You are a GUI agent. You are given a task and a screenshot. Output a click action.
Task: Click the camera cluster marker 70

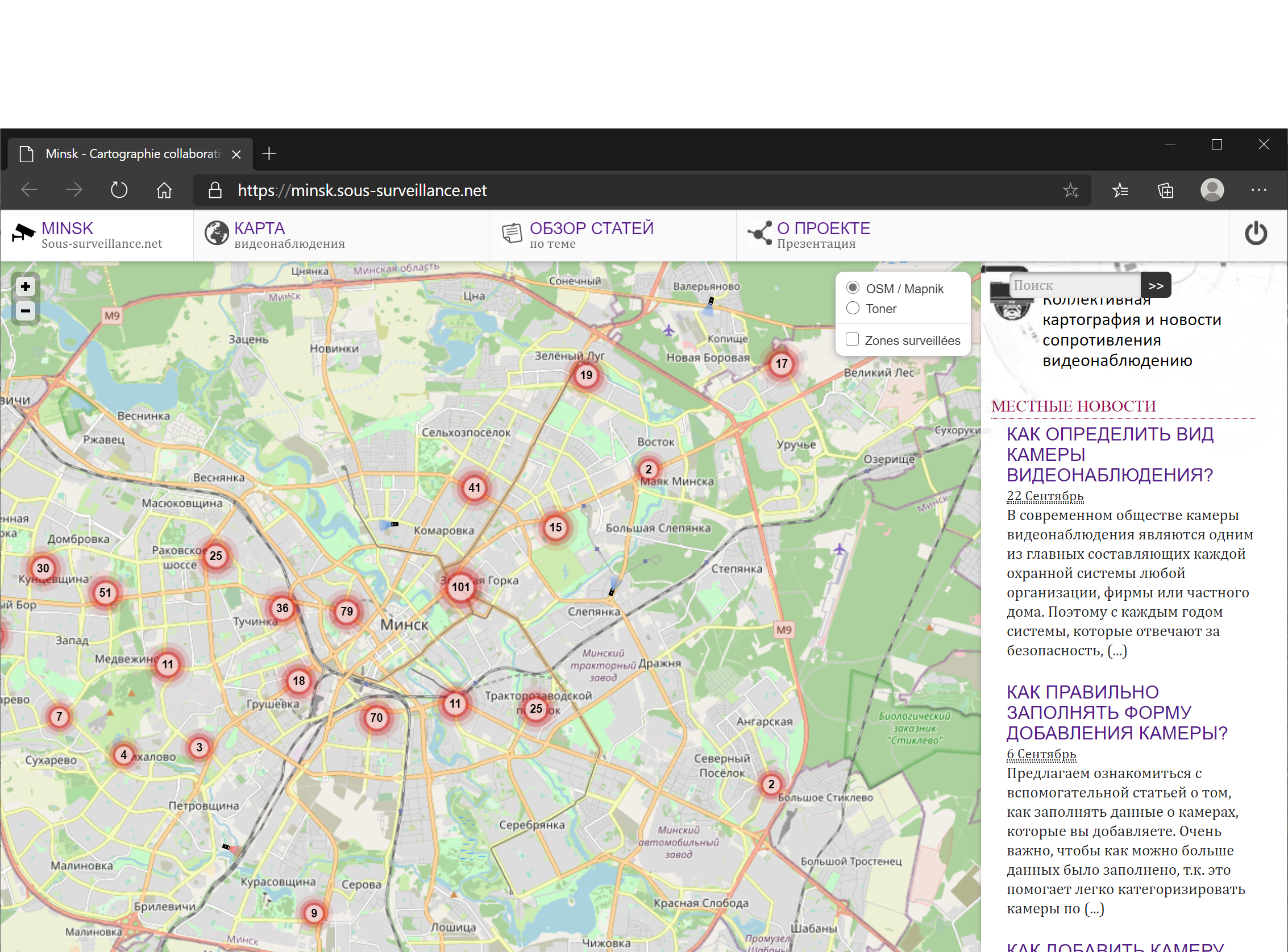click(x=376, y=717)
